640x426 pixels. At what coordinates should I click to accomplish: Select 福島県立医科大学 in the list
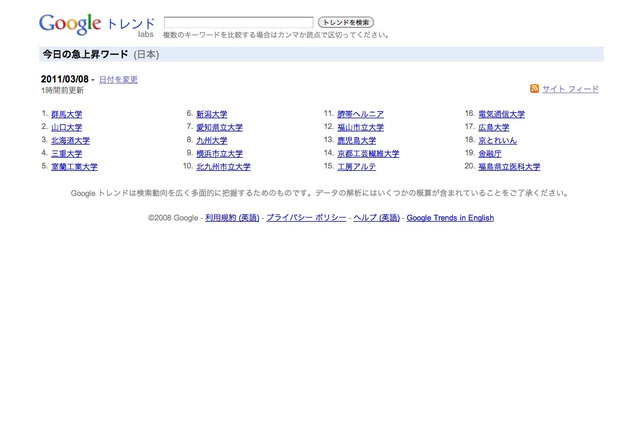coord(509,167)
